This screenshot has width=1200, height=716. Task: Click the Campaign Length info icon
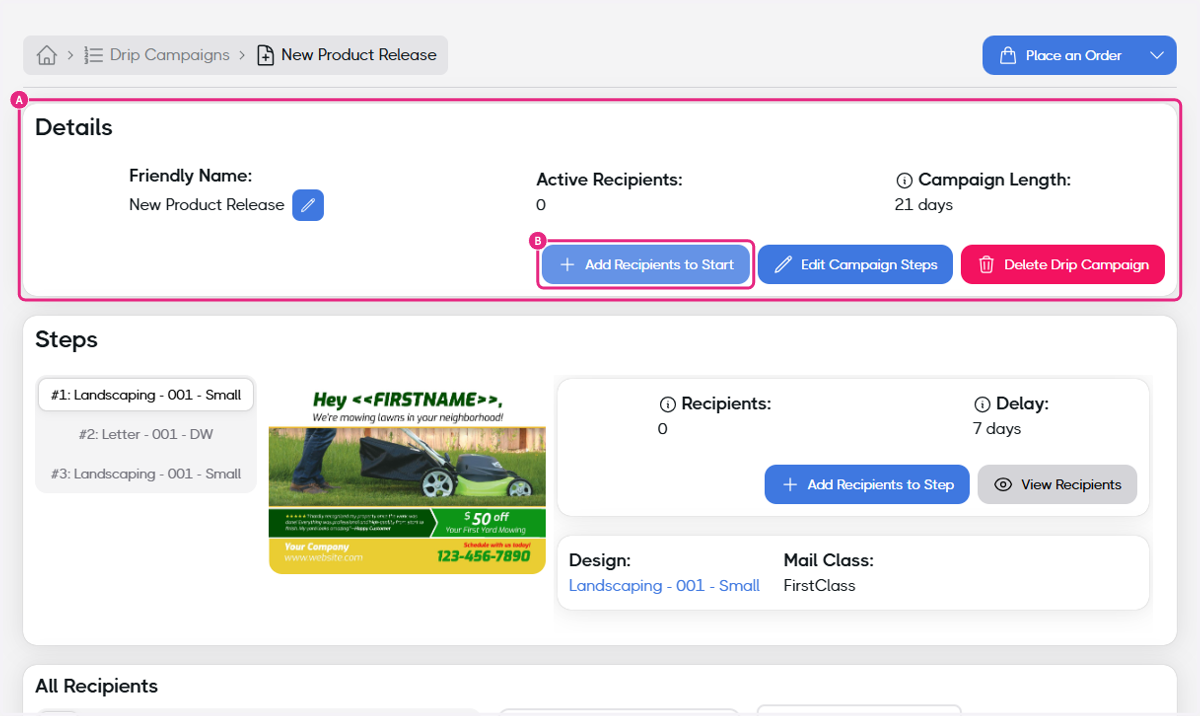(904, 181)
